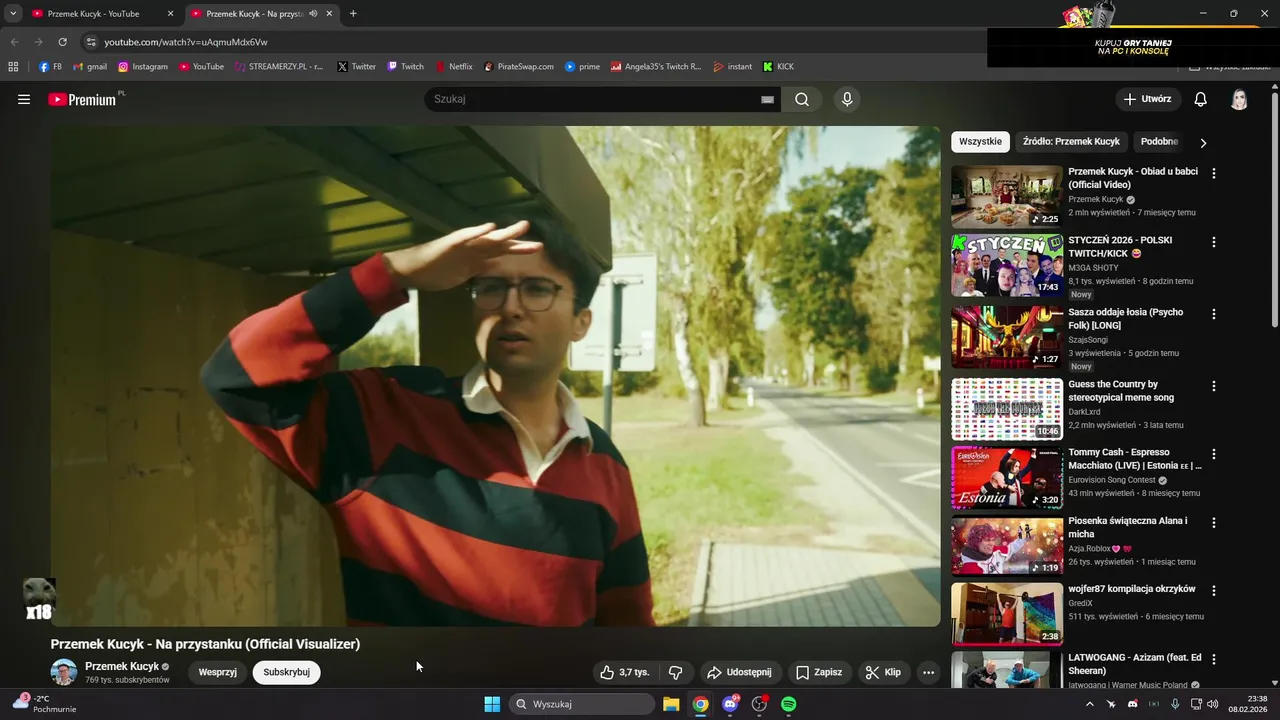Click the Utwórz create button
The height and width of the screenshot is (720, 1280).
click(x=1147, y=99)
